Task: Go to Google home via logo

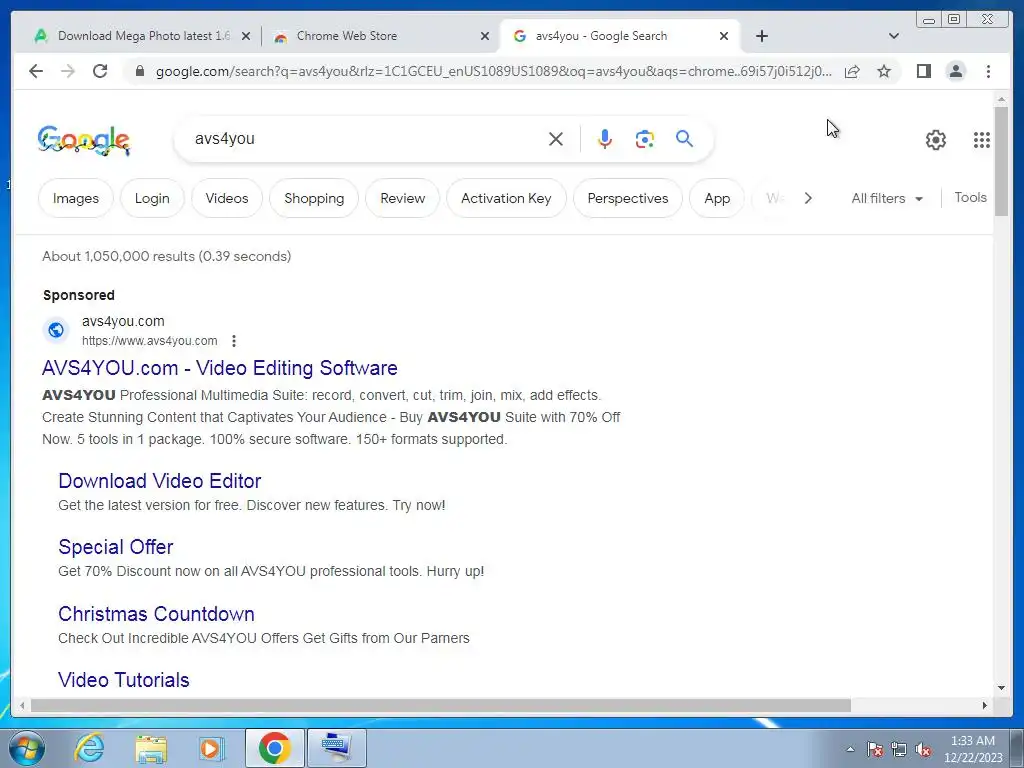Action: click(x=84, y=140)
